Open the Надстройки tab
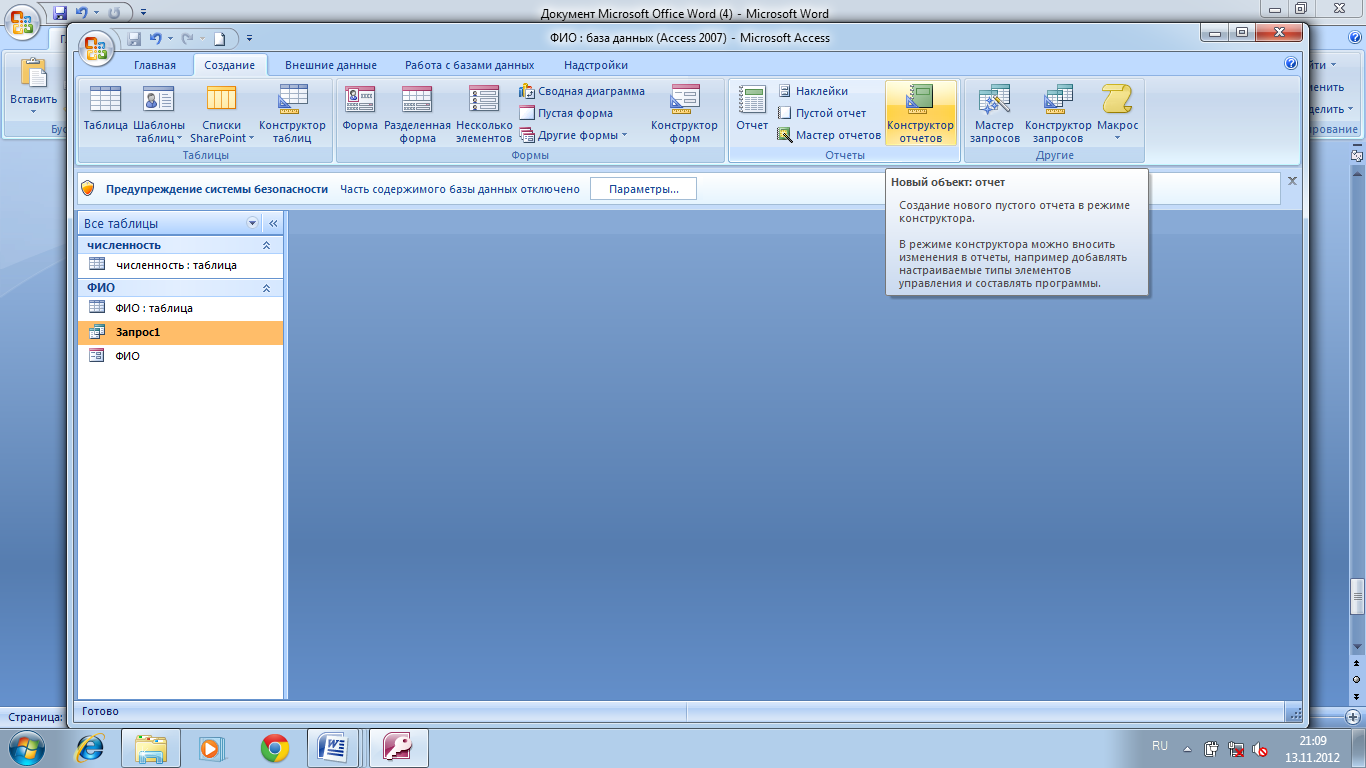The width and height of the screenshot is (1366, 768). click(x=596, y=65)
